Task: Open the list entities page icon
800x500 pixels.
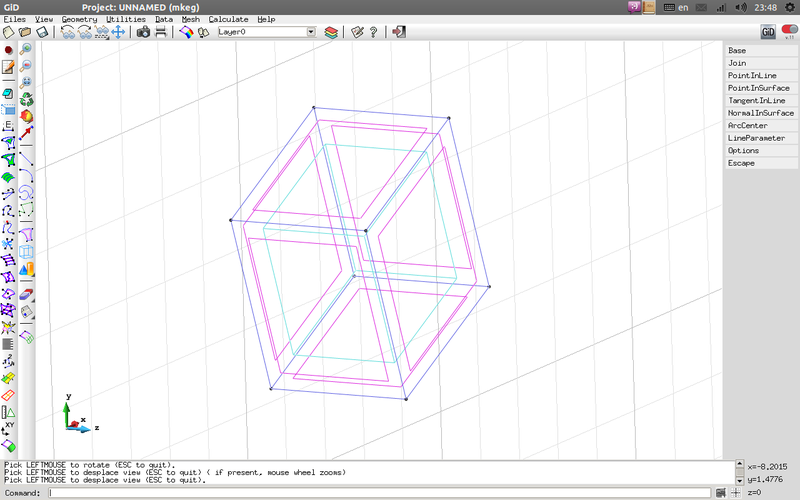Action: [x=26, y=311]
